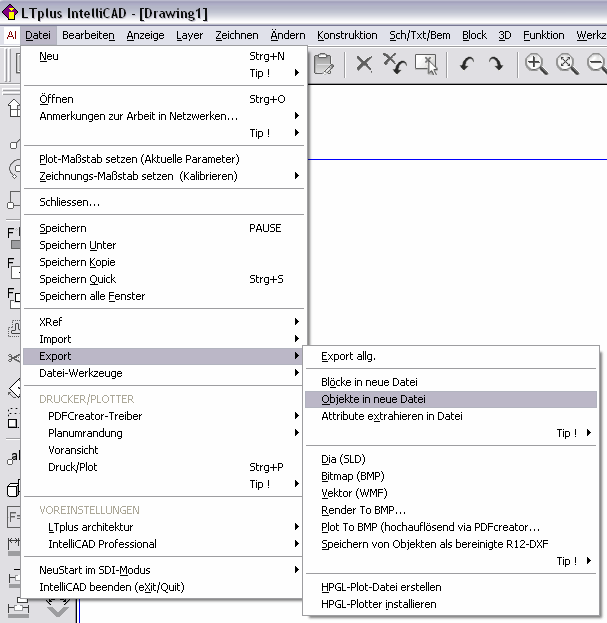
Task: Click the LTplus IntelliCAD title bar app icon
Action: tap(10, 12)
